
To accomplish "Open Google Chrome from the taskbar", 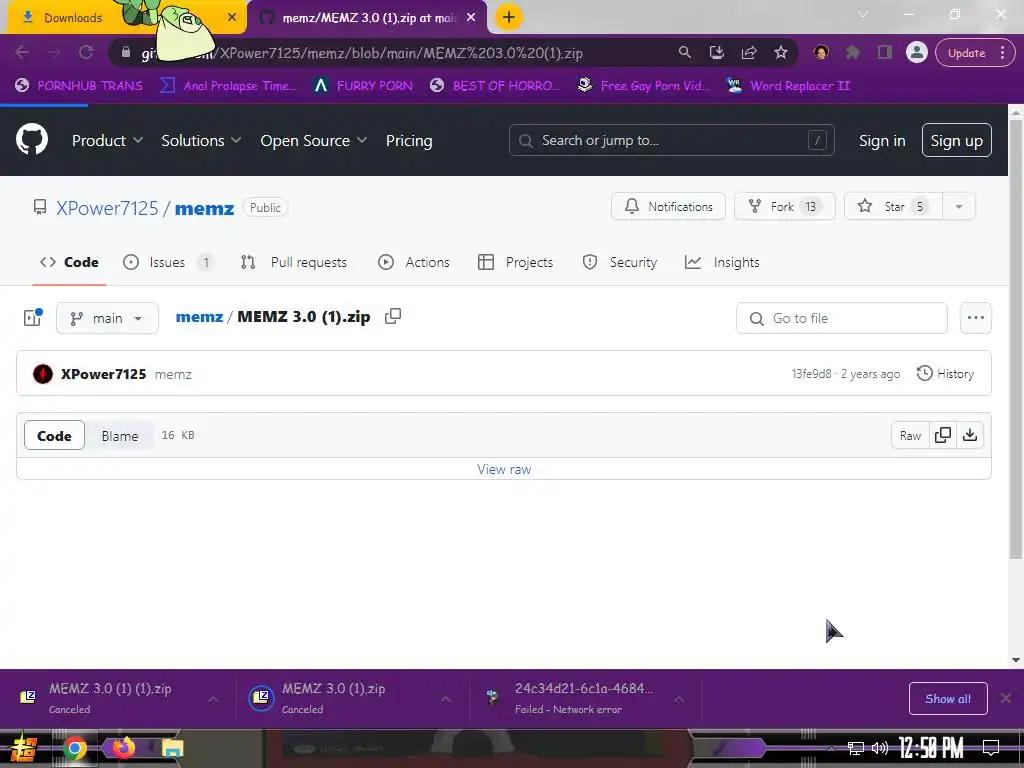I will pyautogui.click(x=74, y=748).
